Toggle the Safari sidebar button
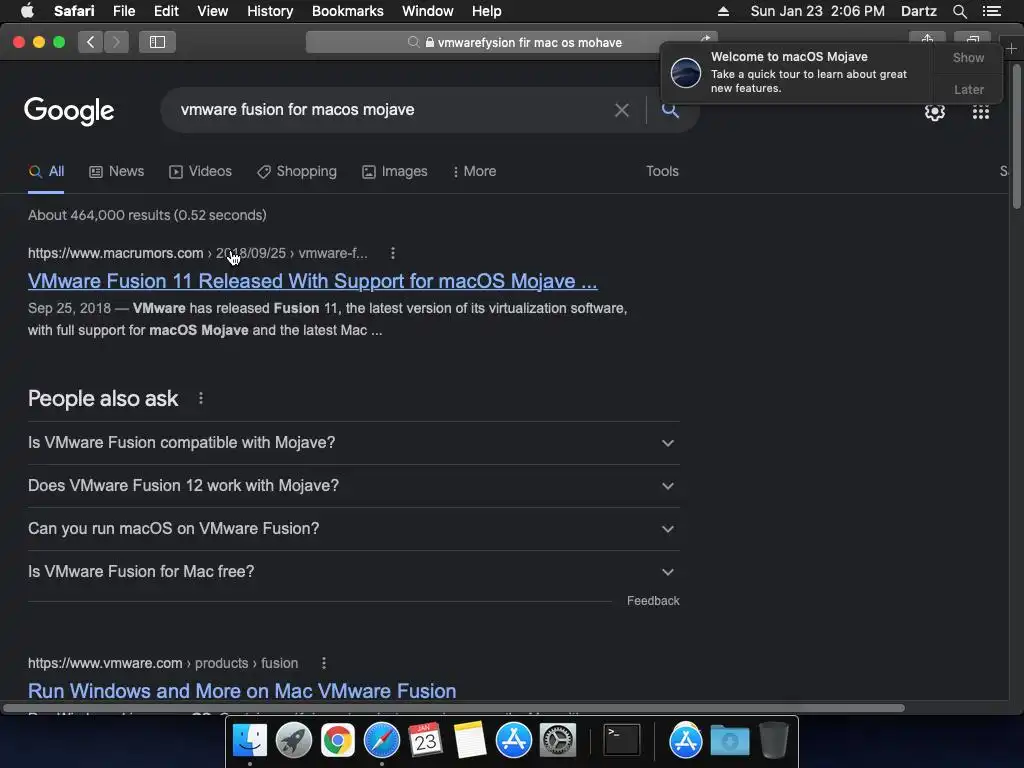This screenshot has width=1024, height=768. [157, 42]
